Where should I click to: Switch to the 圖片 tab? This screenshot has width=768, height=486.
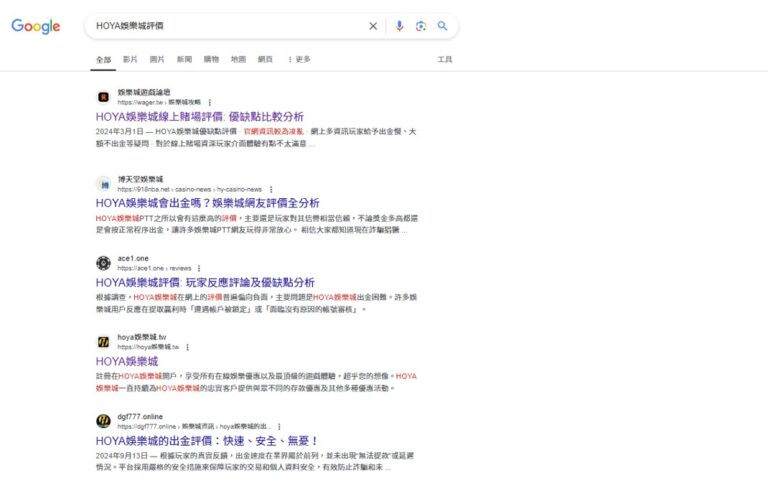coord(157,59)
